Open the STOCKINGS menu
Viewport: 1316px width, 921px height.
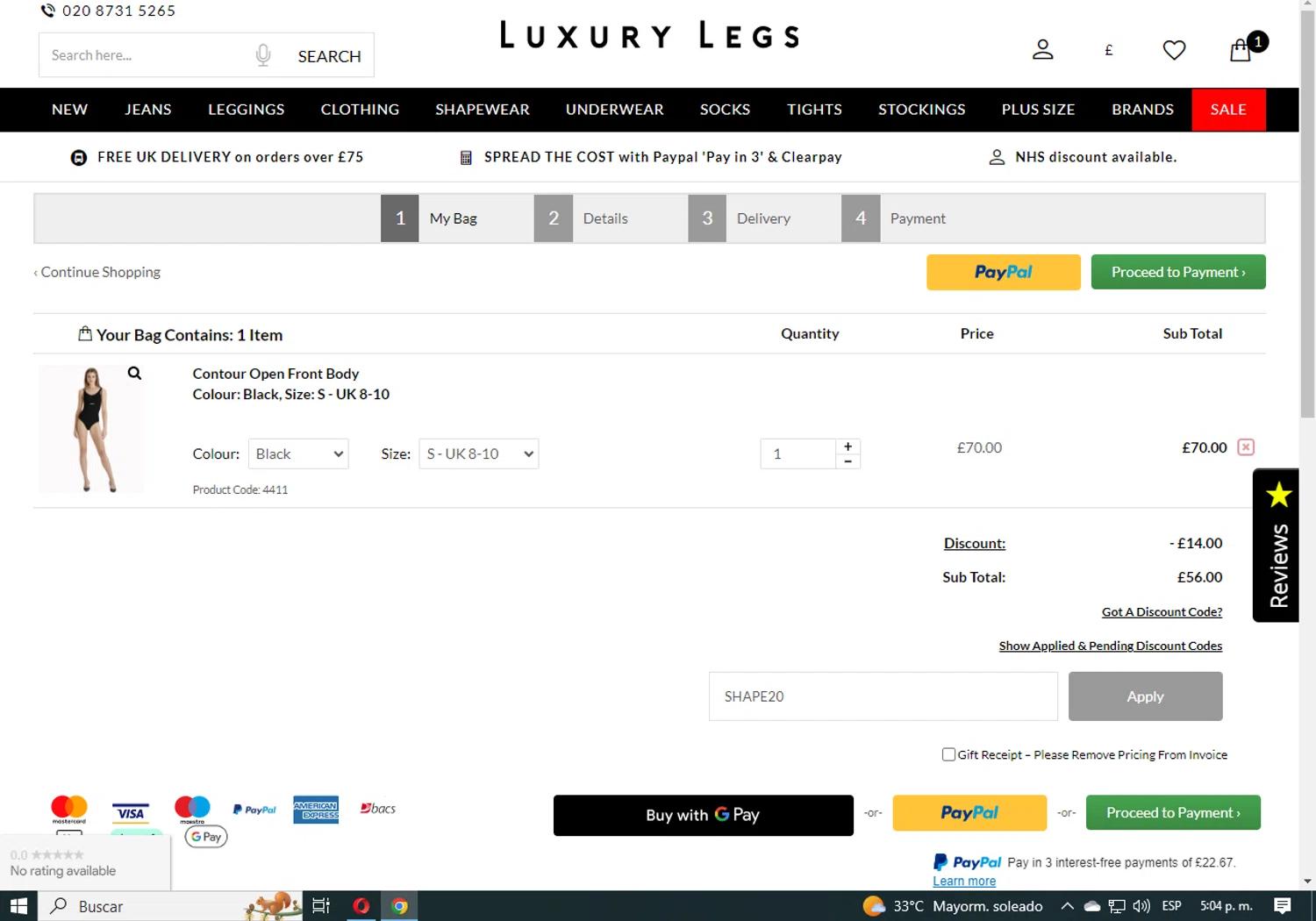[x=921, y=110]
